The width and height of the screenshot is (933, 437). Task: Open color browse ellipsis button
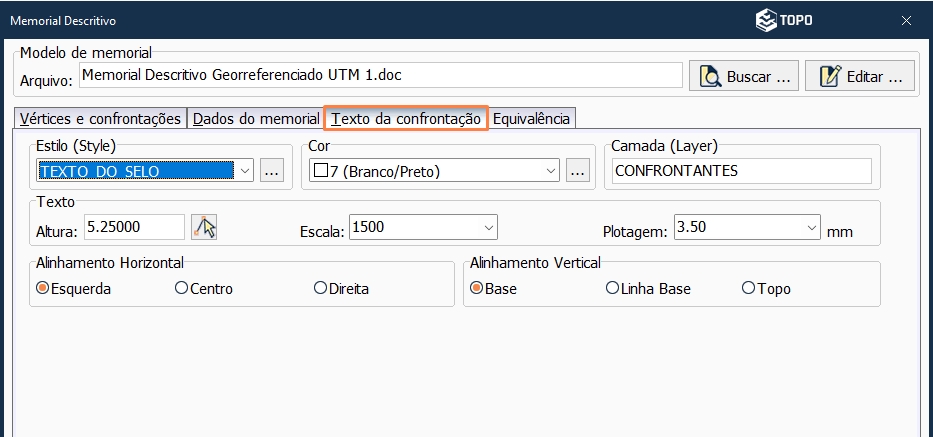click(x=577, y=171)
